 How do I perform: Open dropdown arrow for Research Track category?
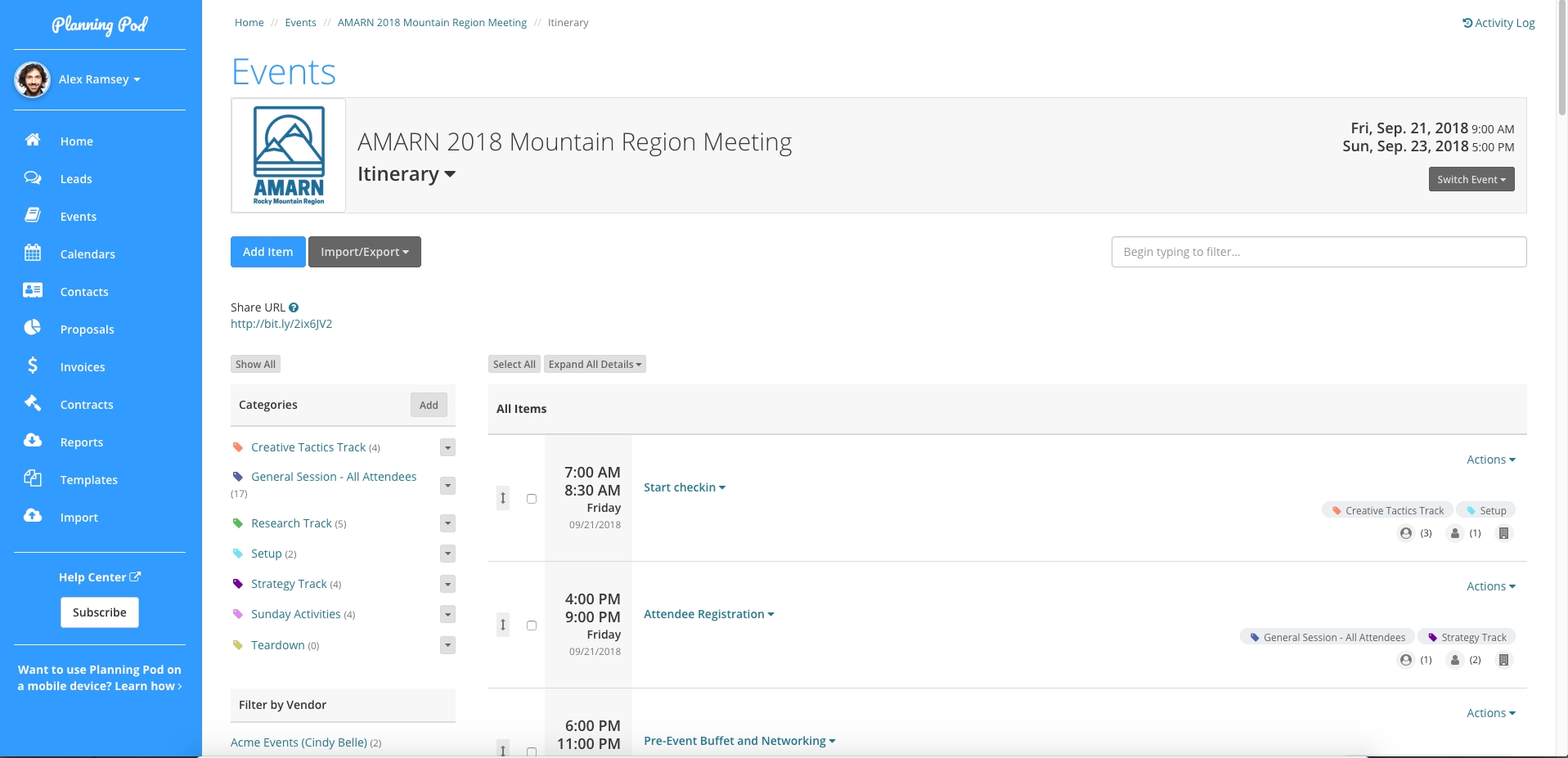(447, 523)
